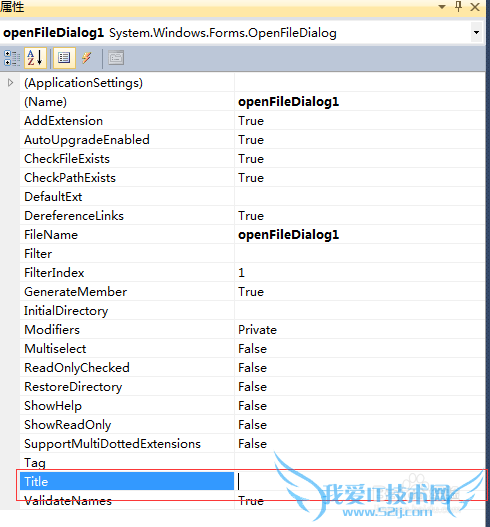Click the empty Filter value field
This screenshot has width=490, height=527.
click(360, 254)
